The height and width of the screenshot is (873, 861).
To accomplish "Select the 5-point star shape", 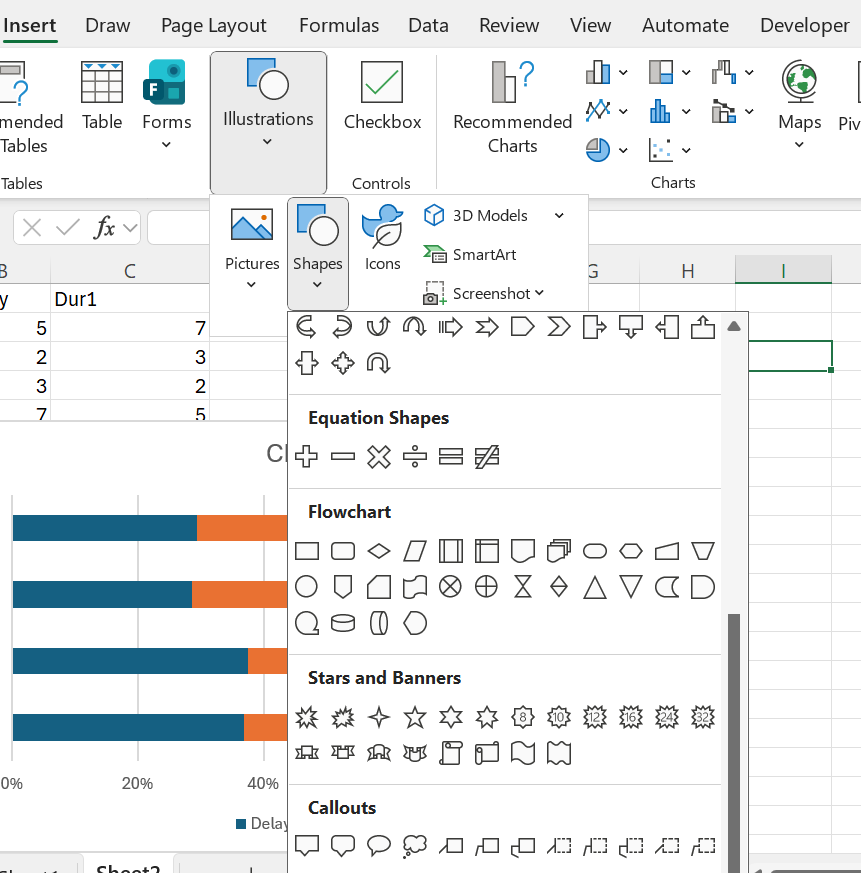I will [415, 717].
